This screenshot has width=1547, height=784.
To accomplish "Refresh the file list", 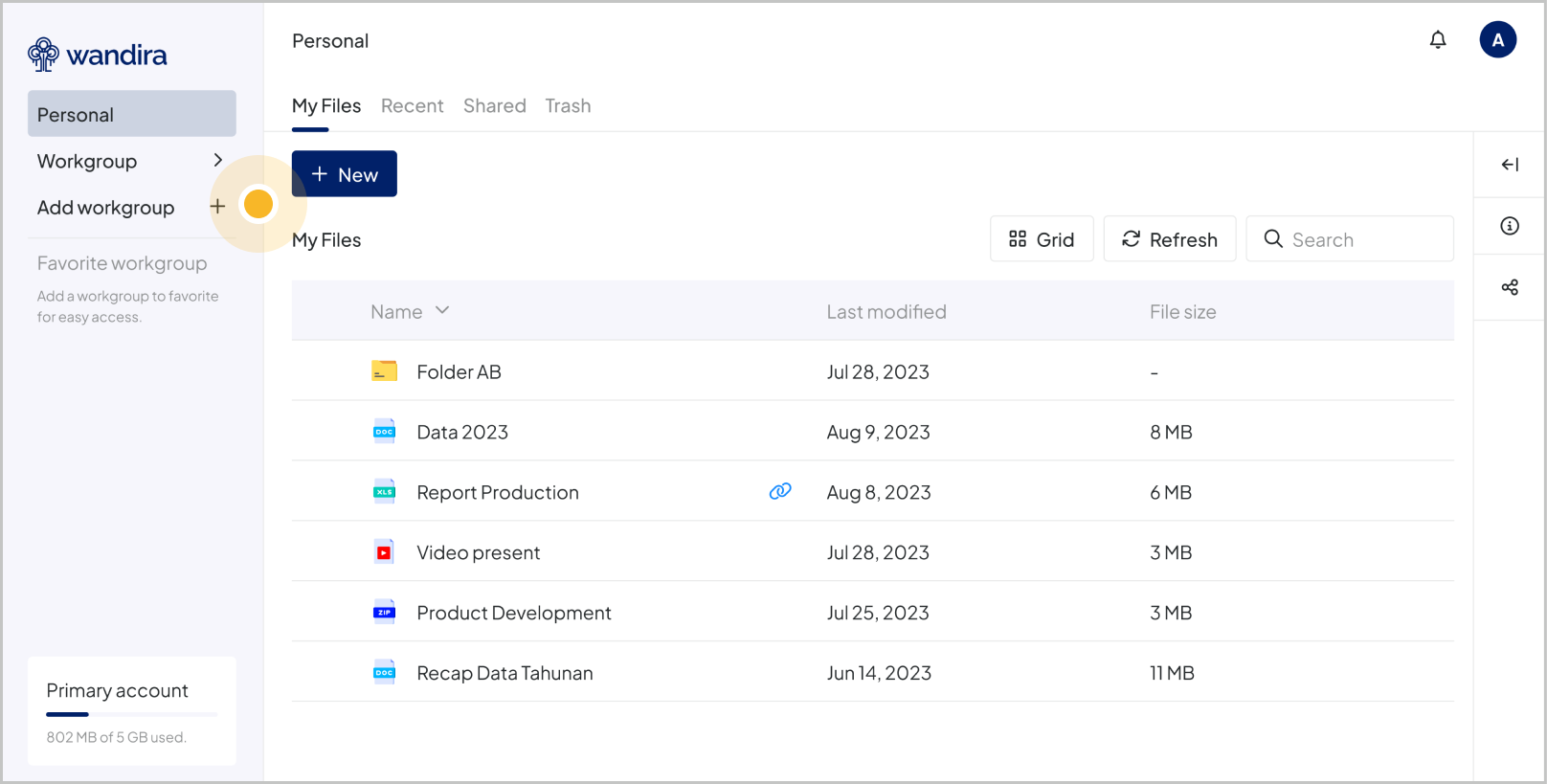I will (x=1169, y=239).
